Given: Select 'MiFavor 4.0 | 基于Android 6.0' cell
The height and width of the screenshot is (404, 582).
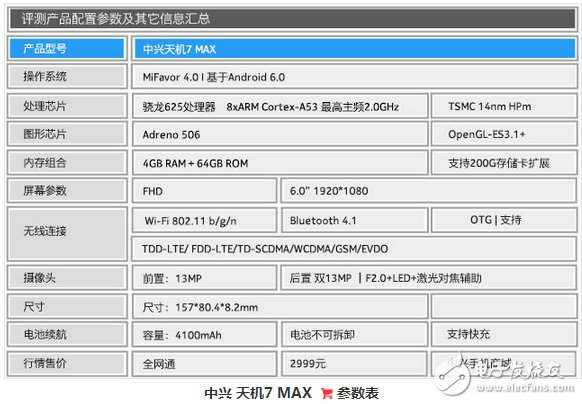Looking at the screenshot, I should [x=354, y=77].
